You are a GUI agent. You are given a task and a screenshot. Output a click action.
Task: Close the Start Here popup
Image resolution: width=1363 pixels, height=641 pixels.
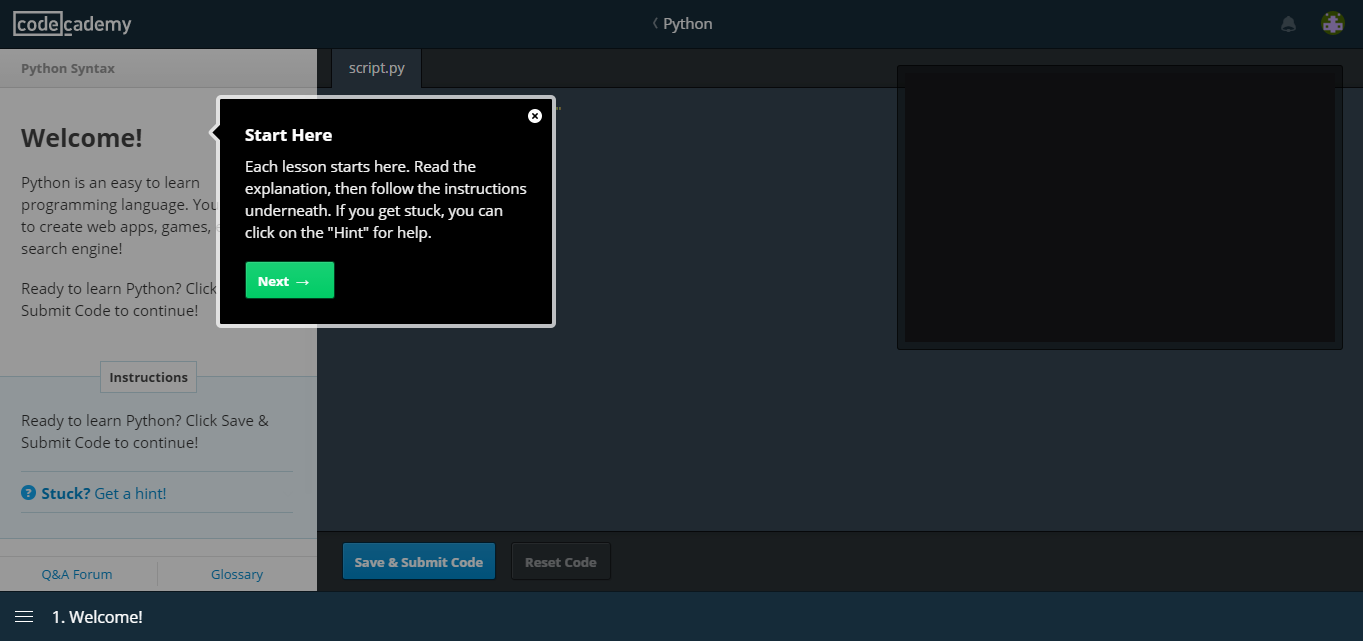click(535, 116)
